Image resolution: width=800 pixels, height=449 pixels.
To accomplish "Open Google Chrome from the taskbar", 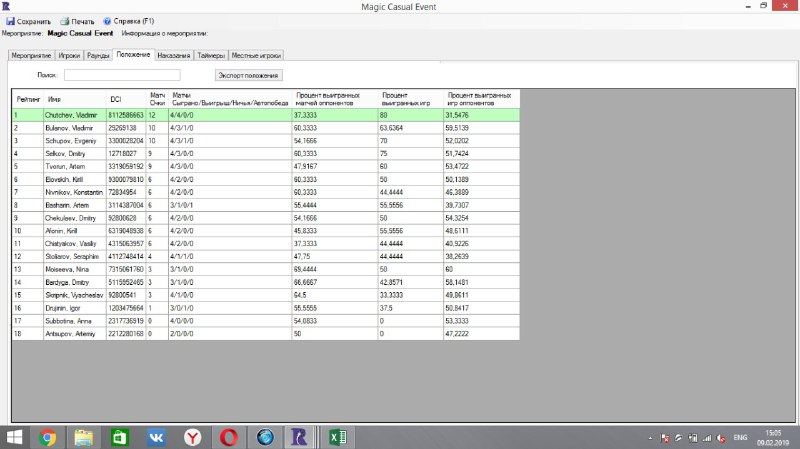I will (x=47, y=437).
